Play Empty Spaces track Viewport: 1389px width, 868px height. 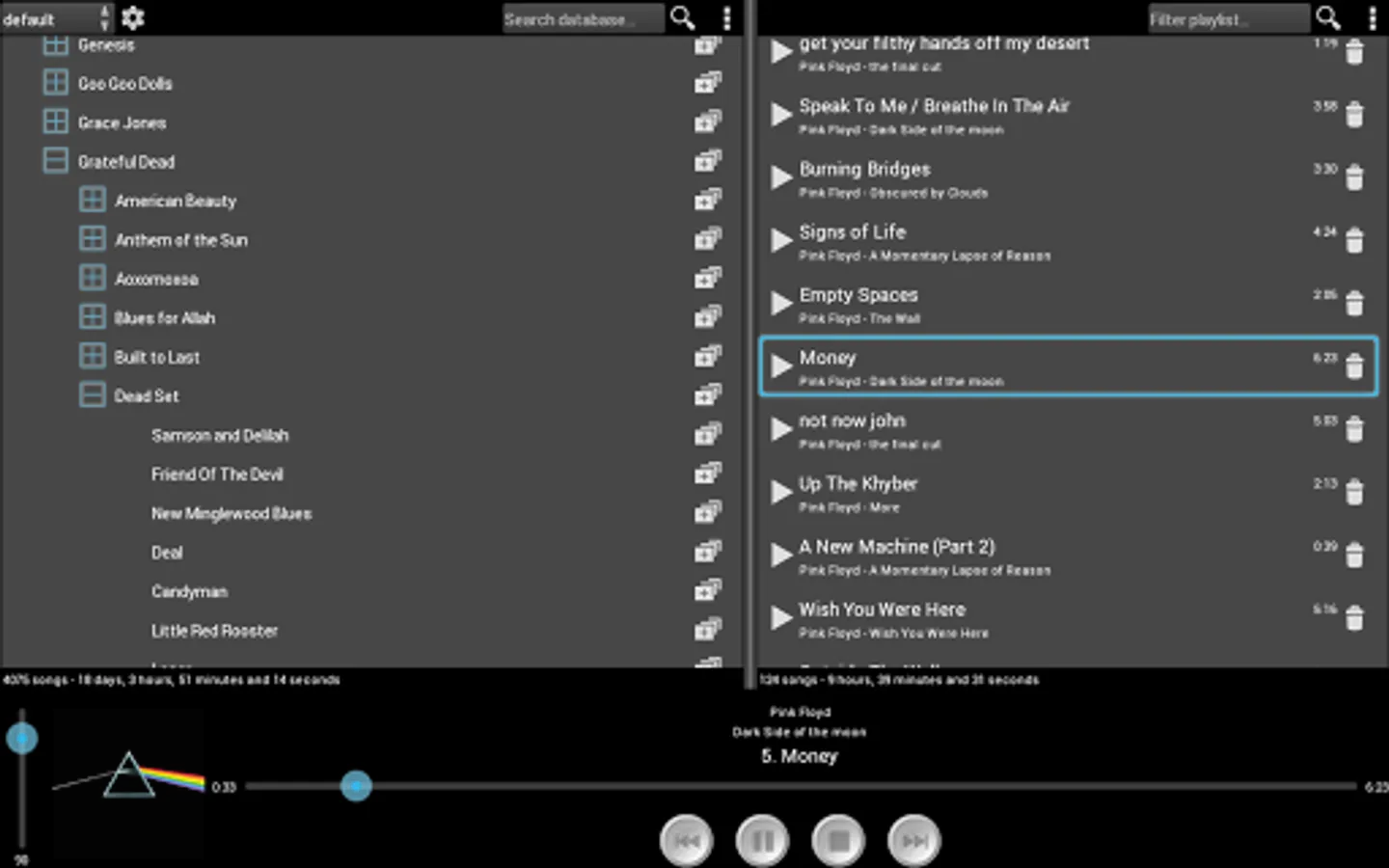coord(781,303)
